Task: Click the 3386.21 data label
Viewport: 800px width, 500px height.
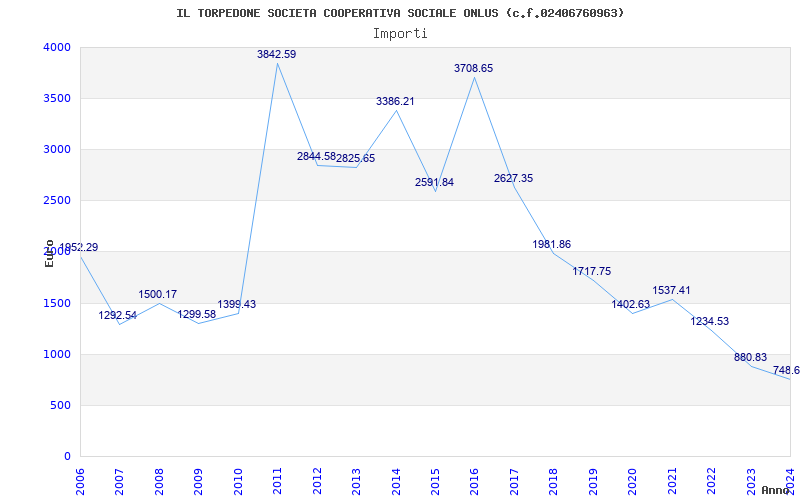Action: click(x=395, y=102)
